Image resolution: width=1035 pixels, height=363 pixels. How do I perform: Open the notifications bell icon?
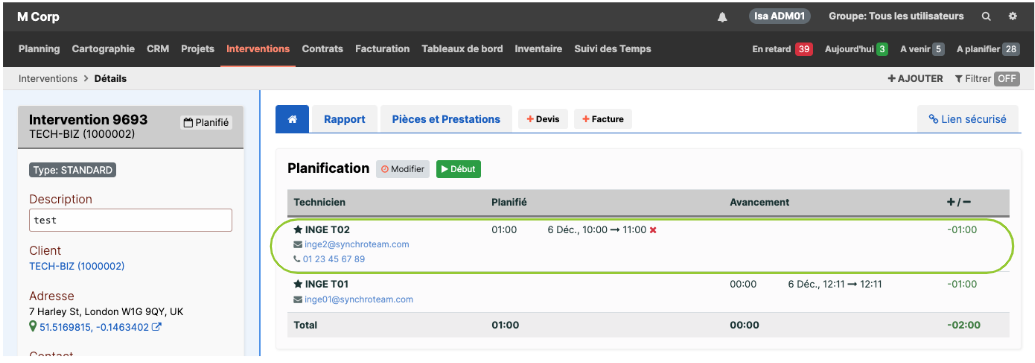[722, 17]
